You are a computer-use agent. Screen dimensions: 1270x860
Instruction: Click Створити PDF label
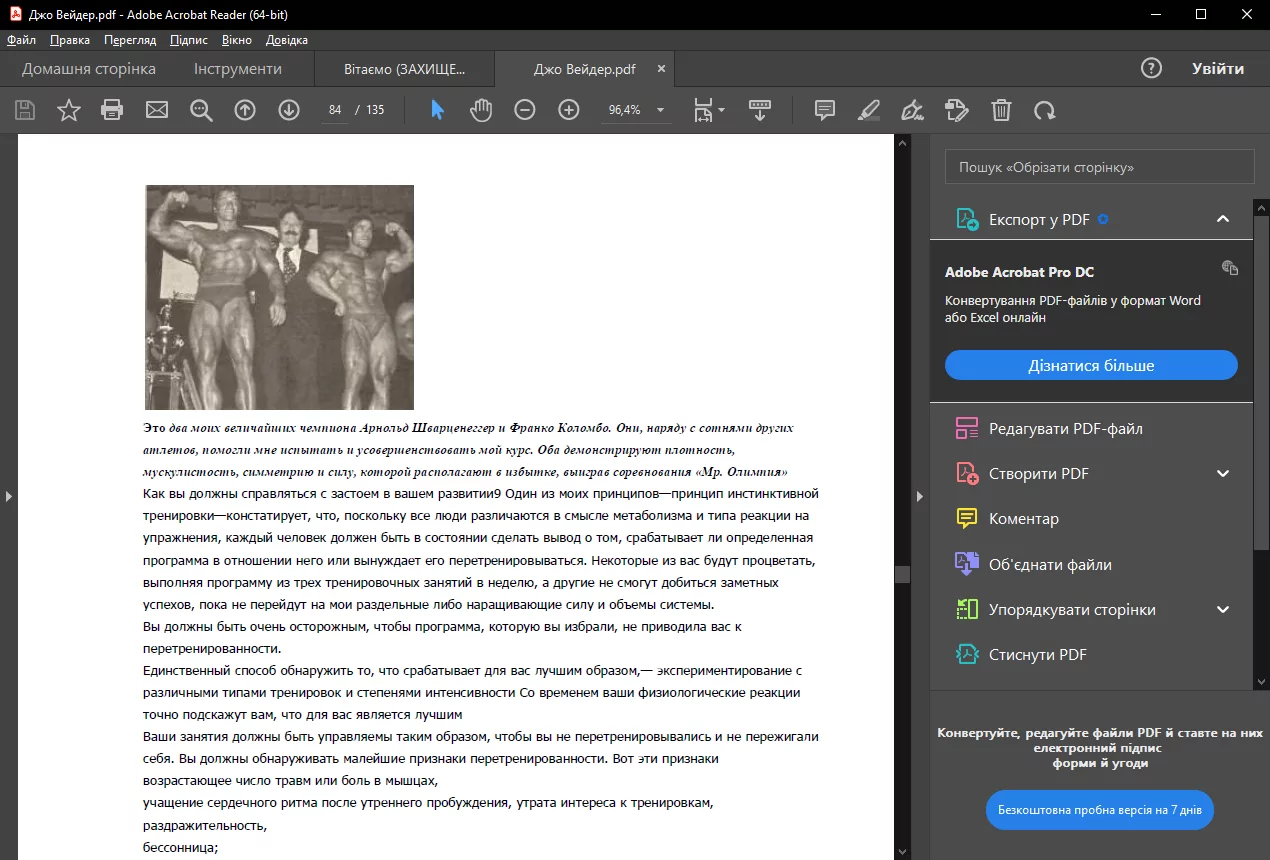[x=1039, y=474]
